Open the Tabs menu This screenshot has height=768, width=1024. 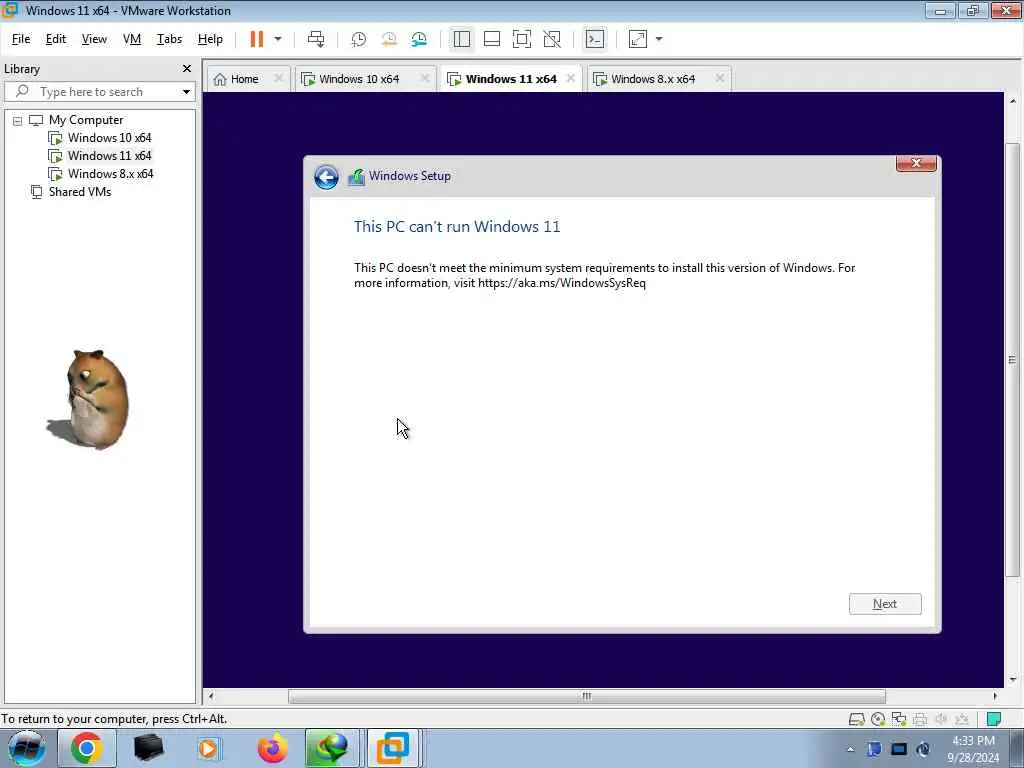point(169,39)
